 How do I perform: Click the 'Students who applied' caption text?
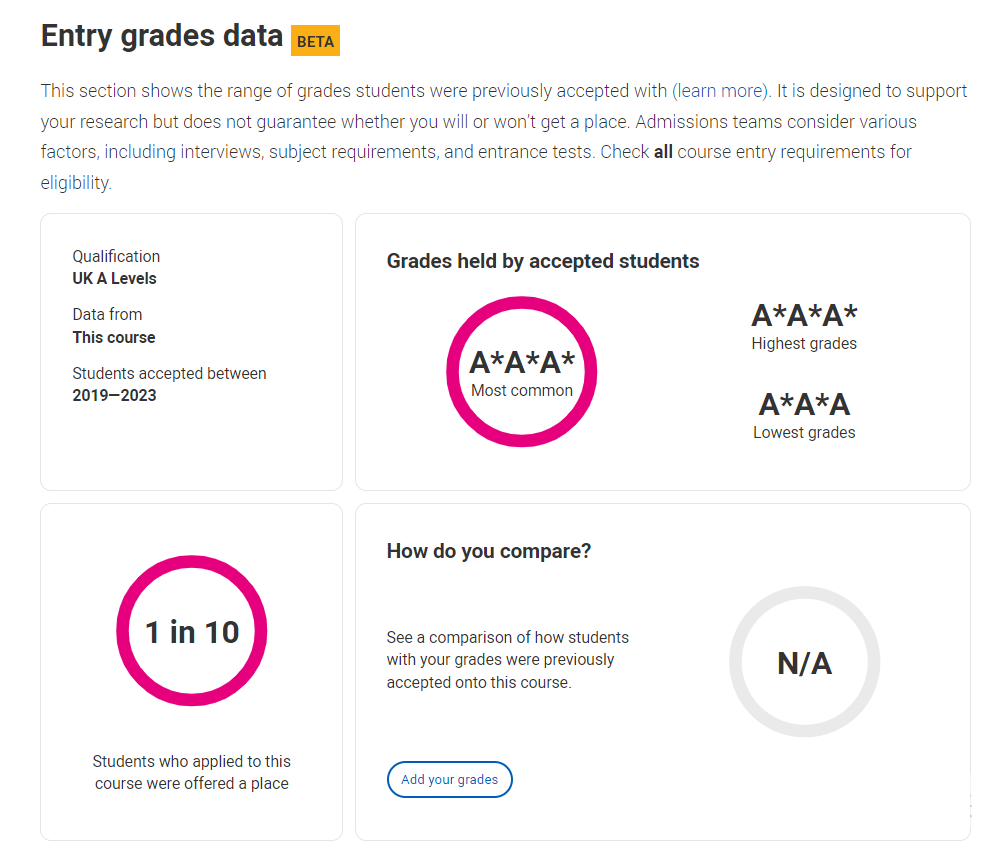[192, 772]
